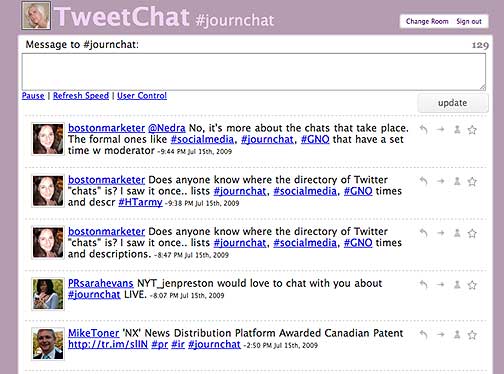Open the http://tr.im/sIIN link
This screenshot has height=374, width=504.
coord(108,344)
